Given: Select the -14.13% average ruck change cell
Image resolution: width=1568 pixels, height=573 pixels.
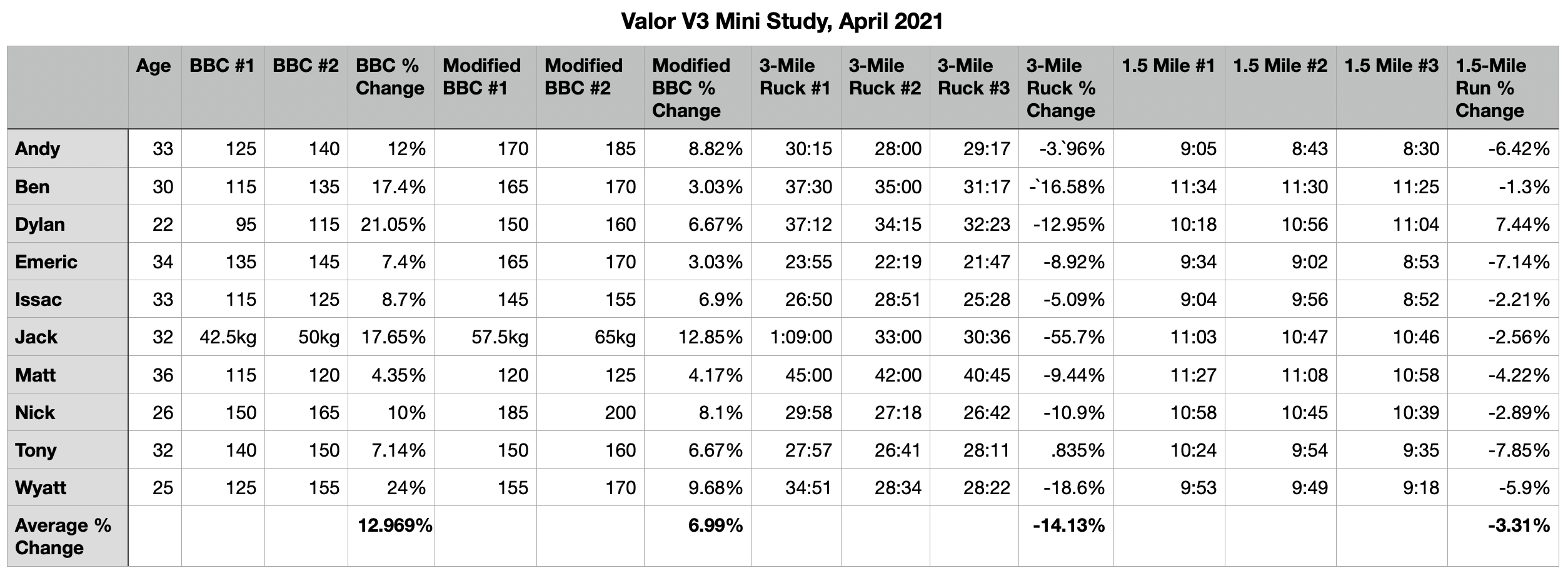Looking at the screenshot, I should [x=1068, y=525].
